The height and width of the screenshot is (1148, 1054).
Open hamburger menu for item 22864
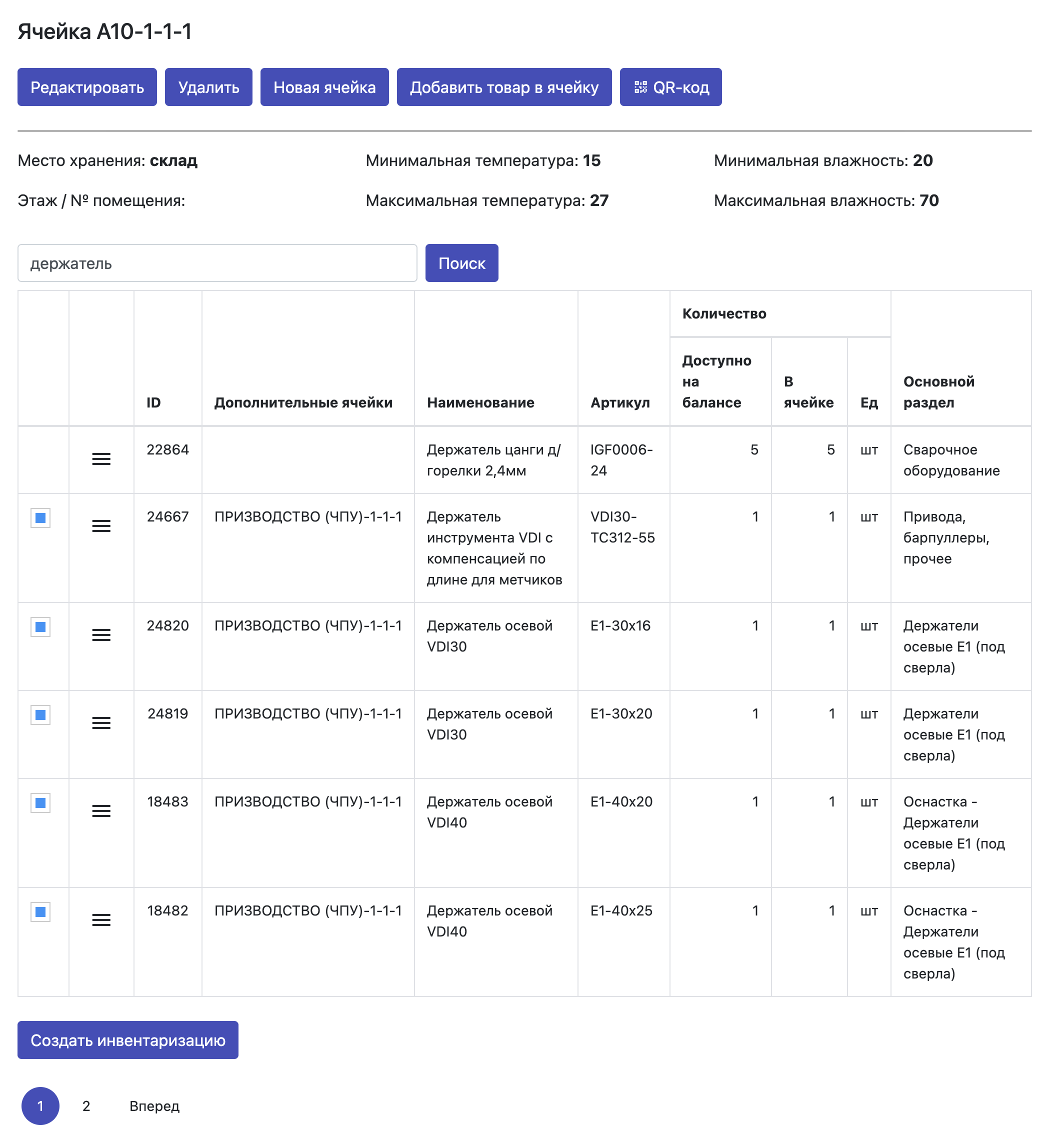coord(101,459)
